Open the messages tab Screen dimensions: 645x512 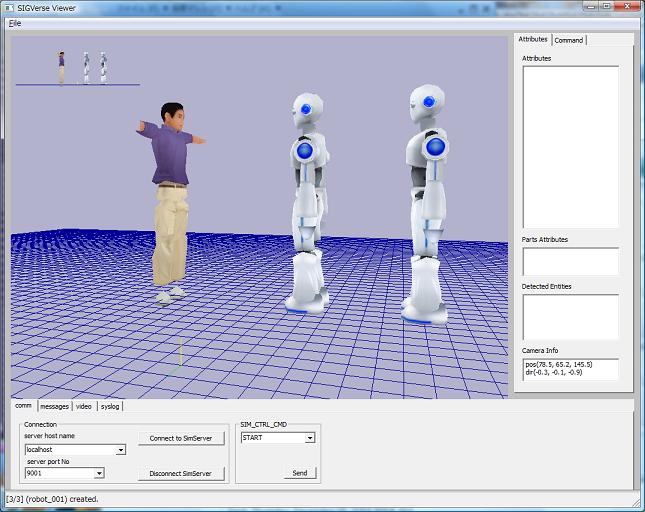tap(54, 406)
